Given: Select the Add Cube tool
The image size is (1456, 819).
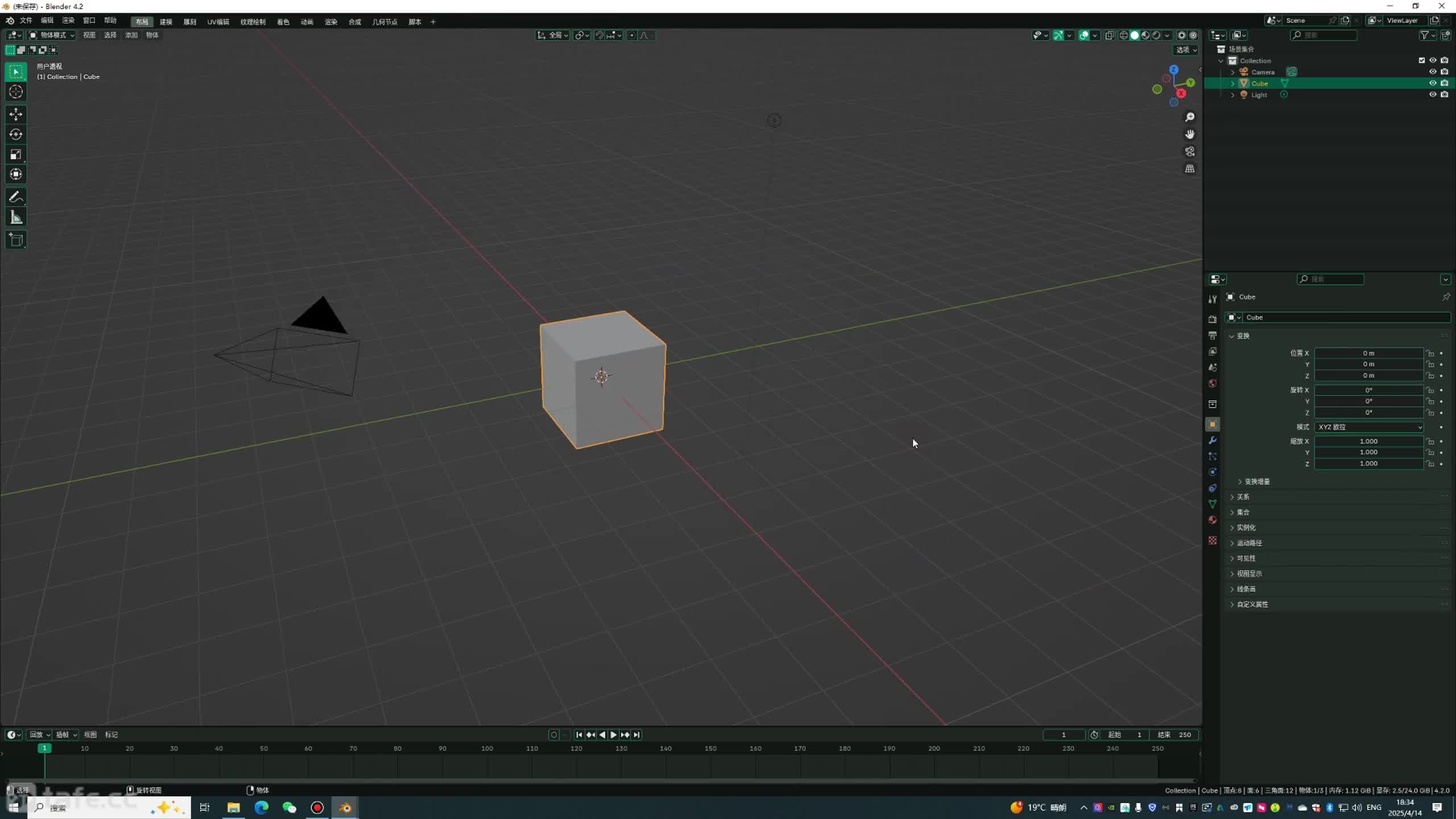Looking at the screenshot, I should (x=16, y=240).
